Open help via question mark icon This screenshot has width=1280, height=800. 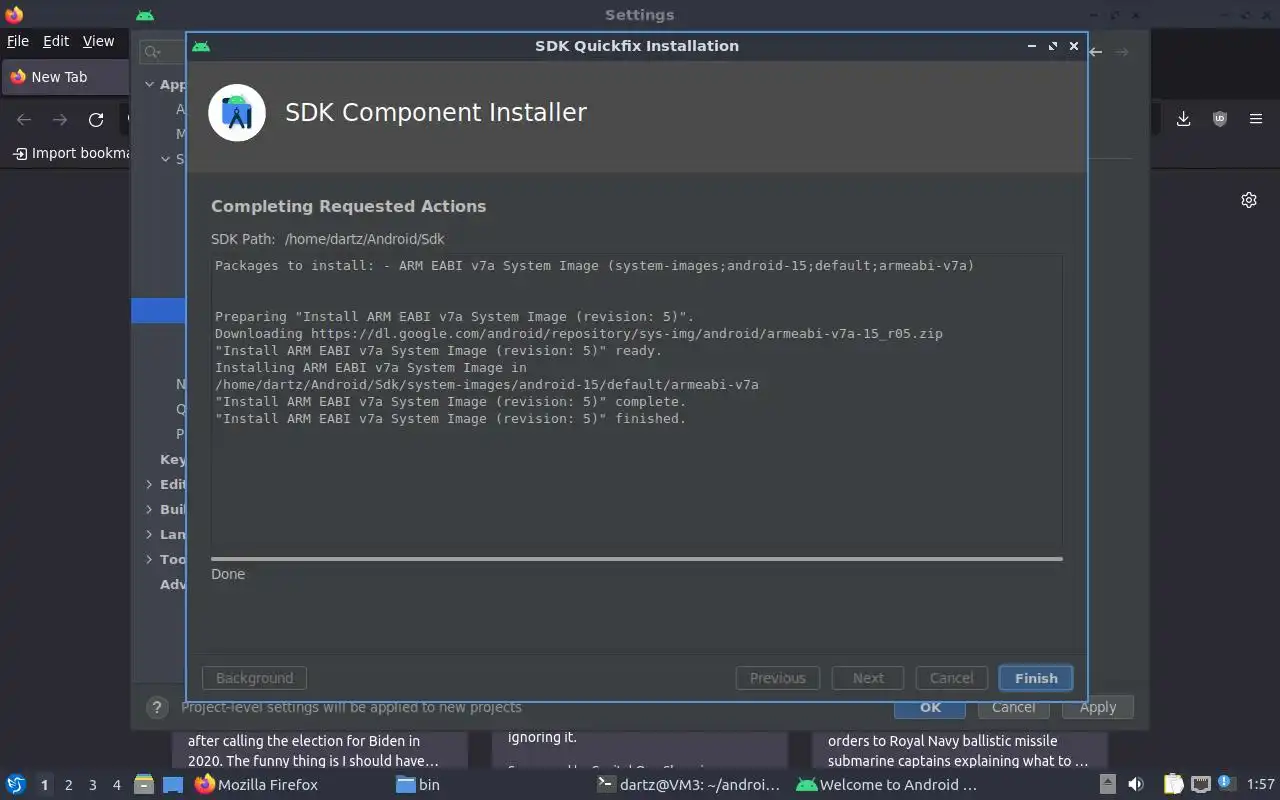[156, 707]
